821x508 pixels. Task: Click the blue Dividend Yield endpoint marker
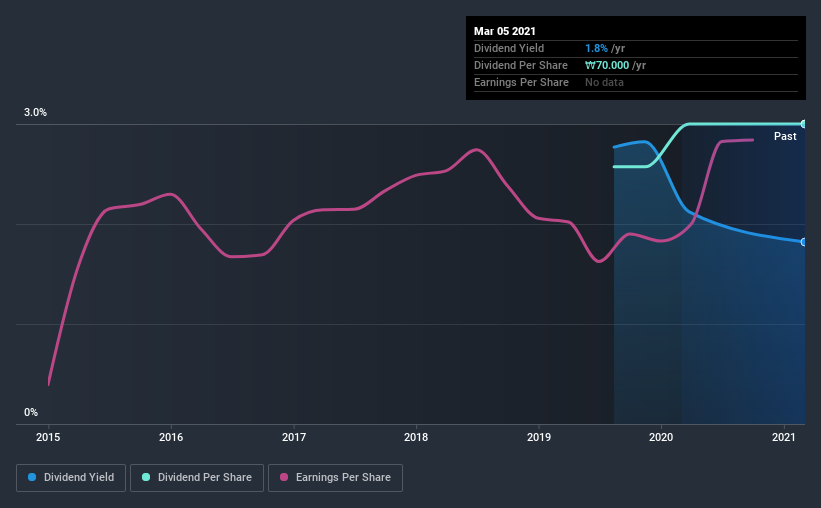[x=803, y=242]
